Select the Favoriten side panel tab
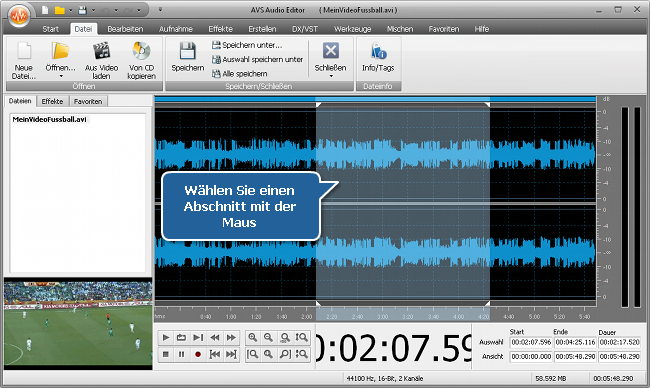 click(x=88, y=101)
